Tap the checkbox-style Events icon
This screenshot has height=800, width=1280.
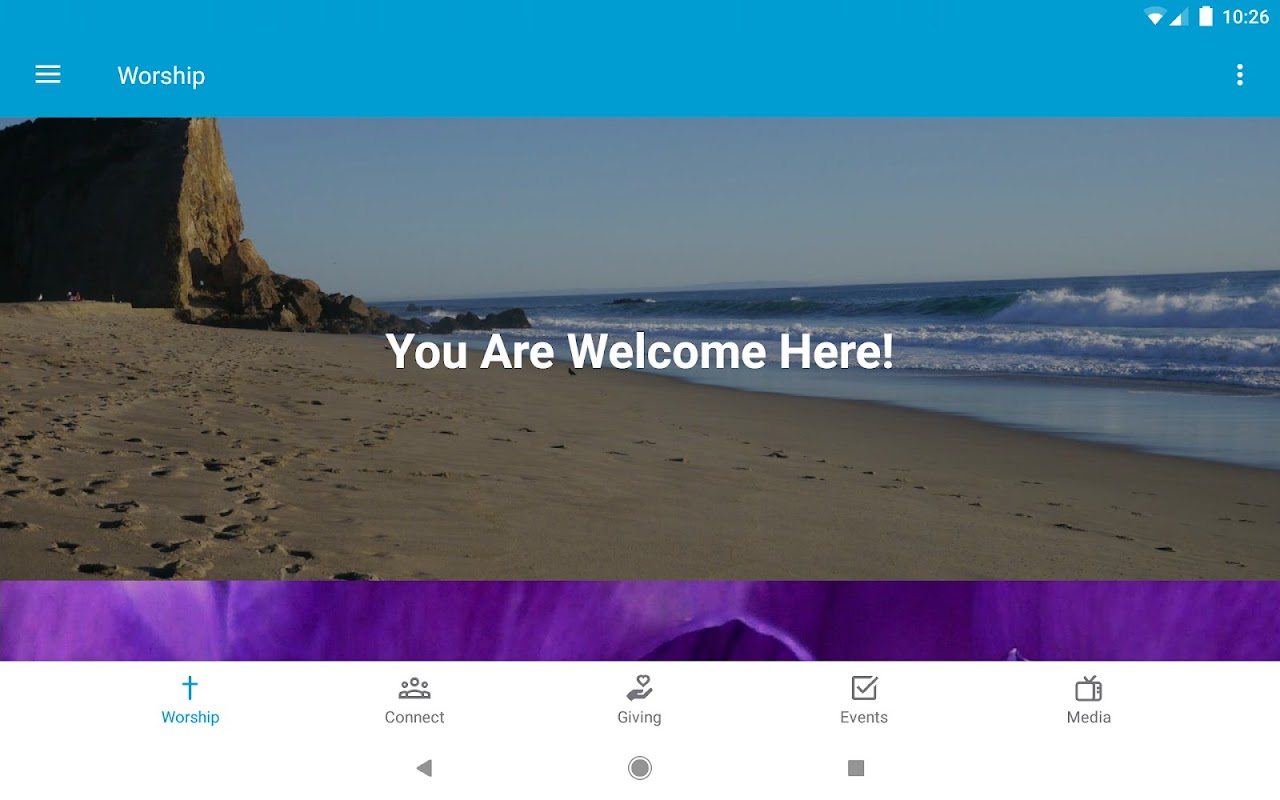pyautogui.click(x=864, y=688)
